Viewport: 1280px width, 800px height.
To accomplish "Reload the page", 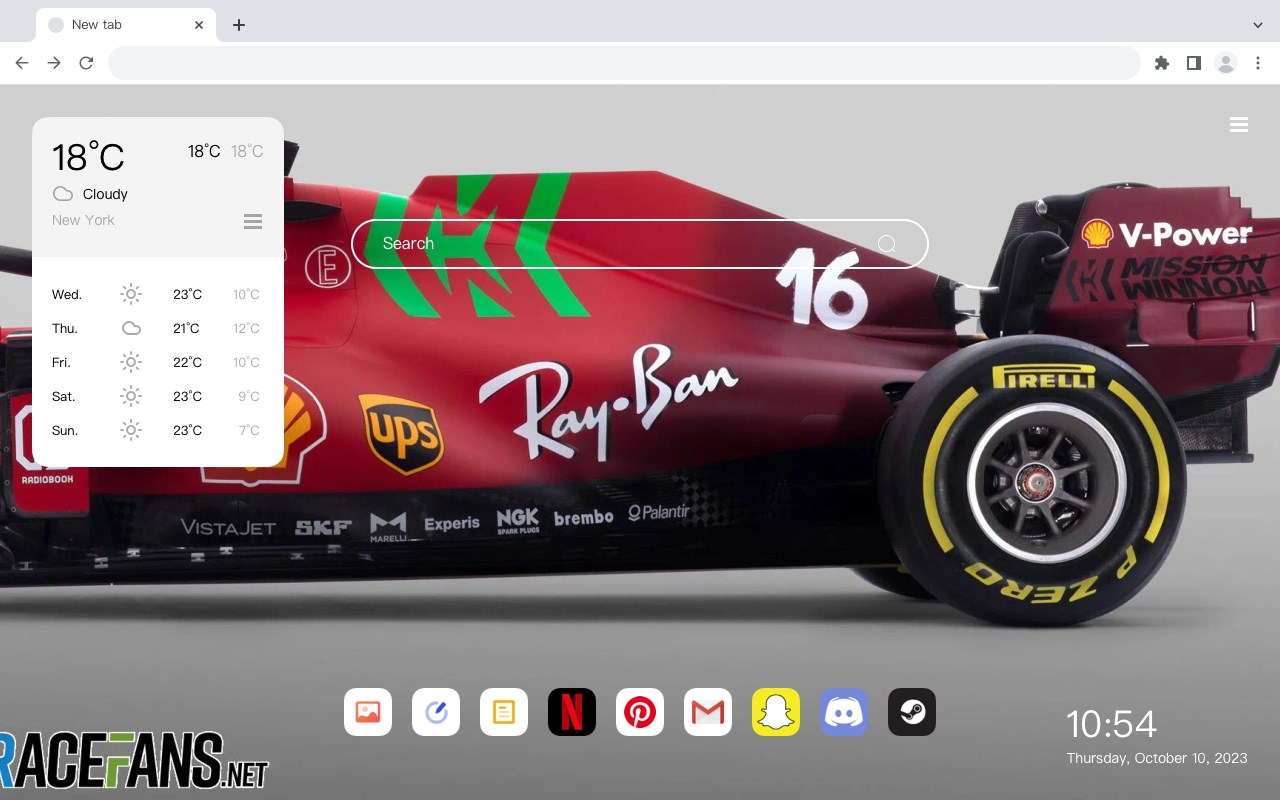I will click(86, 63).
